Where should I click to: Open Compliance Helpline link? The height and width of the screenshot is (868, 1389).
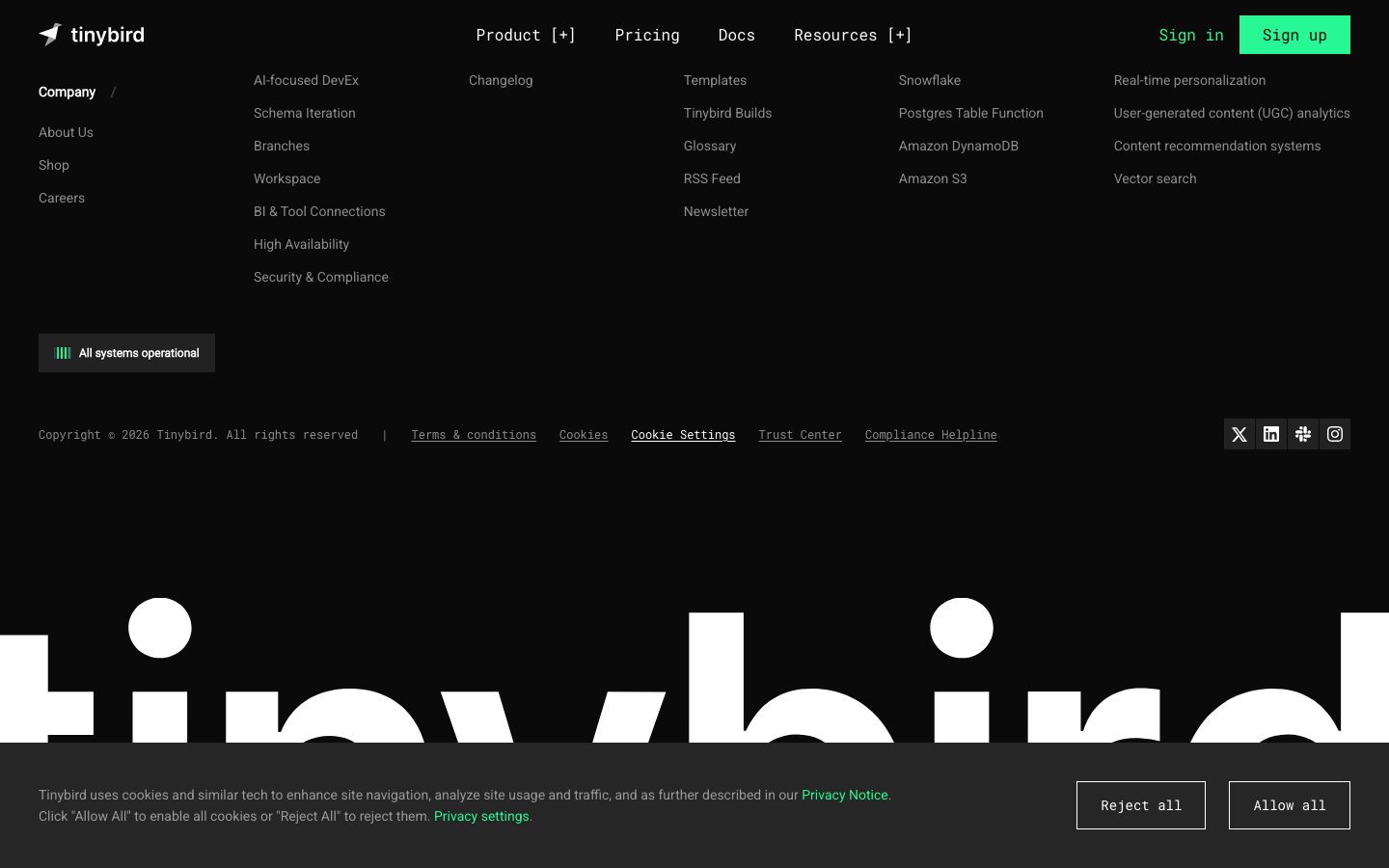[931, 435]
